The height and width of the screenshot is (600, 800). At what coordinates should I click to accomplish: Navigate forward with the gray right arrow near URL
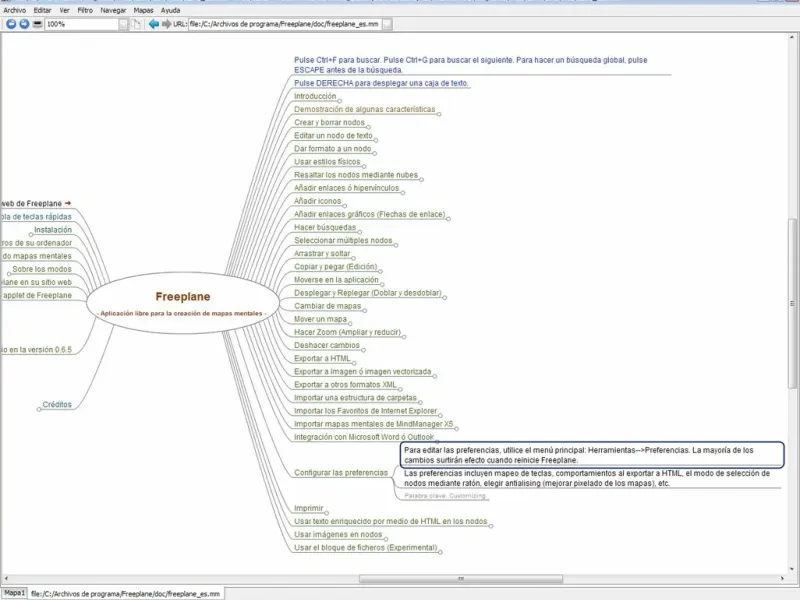(x=166, y=24)
